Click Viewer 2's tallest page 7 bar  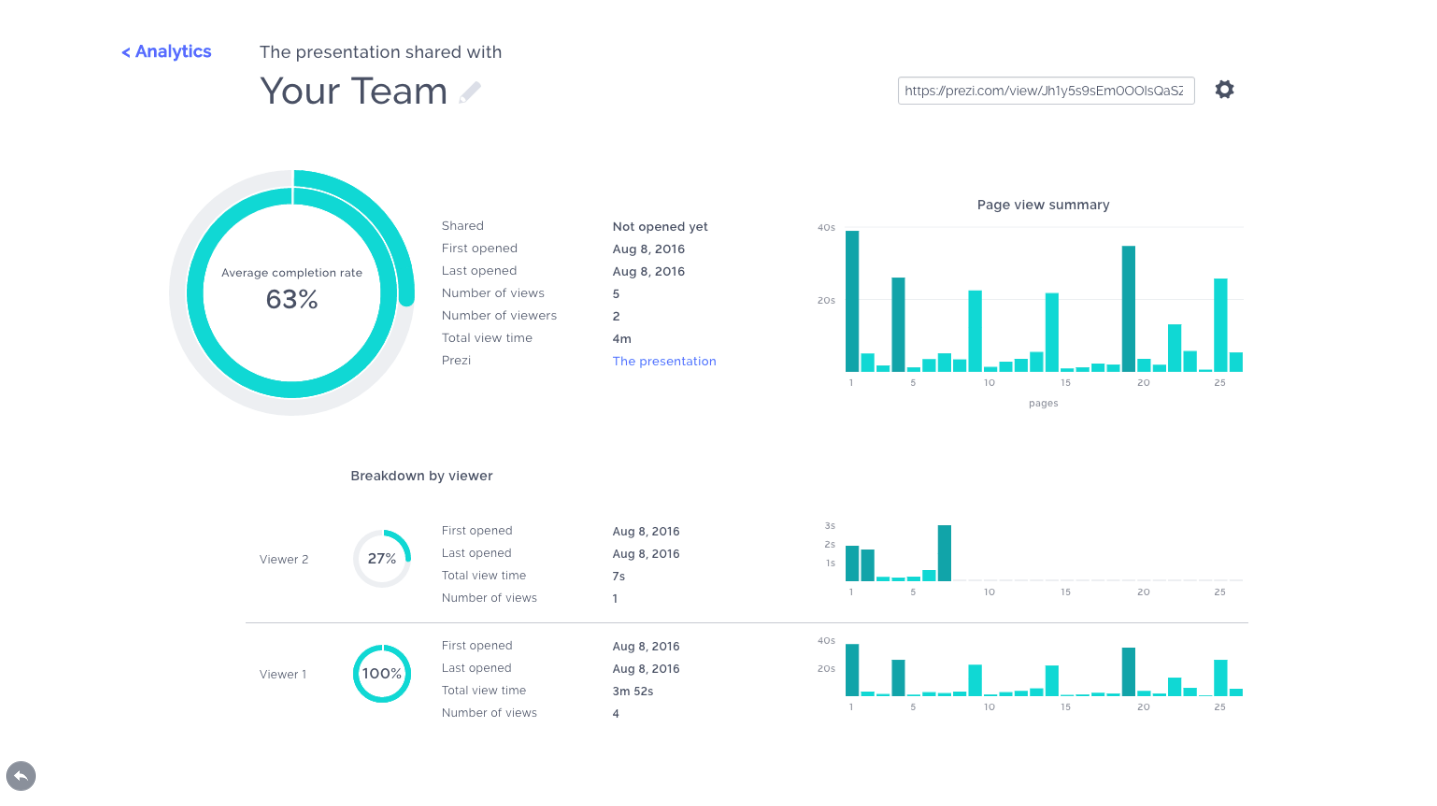(x=944, y=553)
